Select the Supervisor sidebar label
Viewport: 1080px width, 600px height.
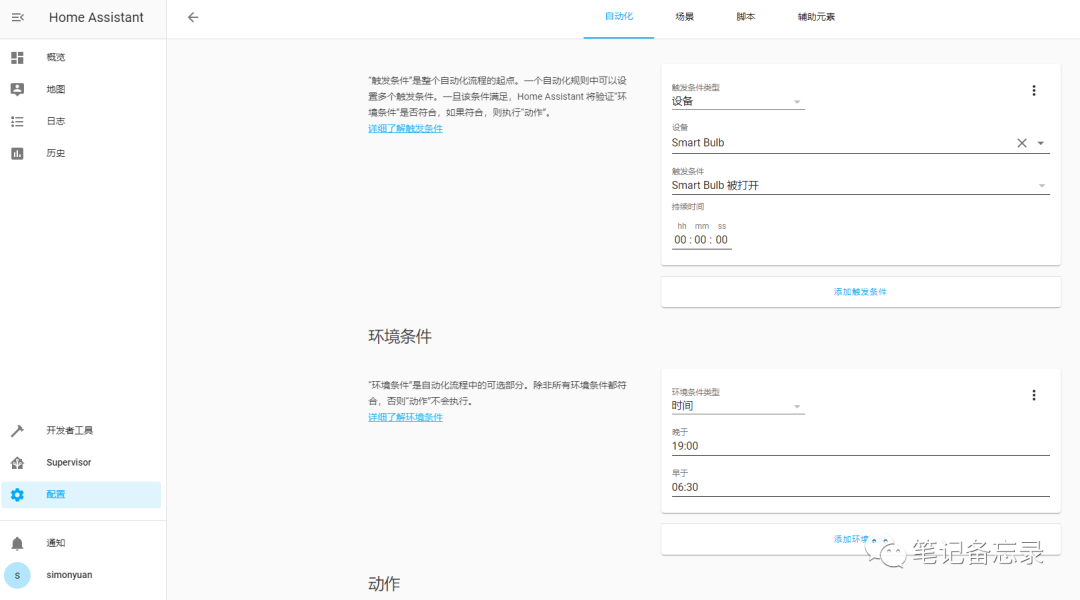pyautogui.click(x=68, y=462)
